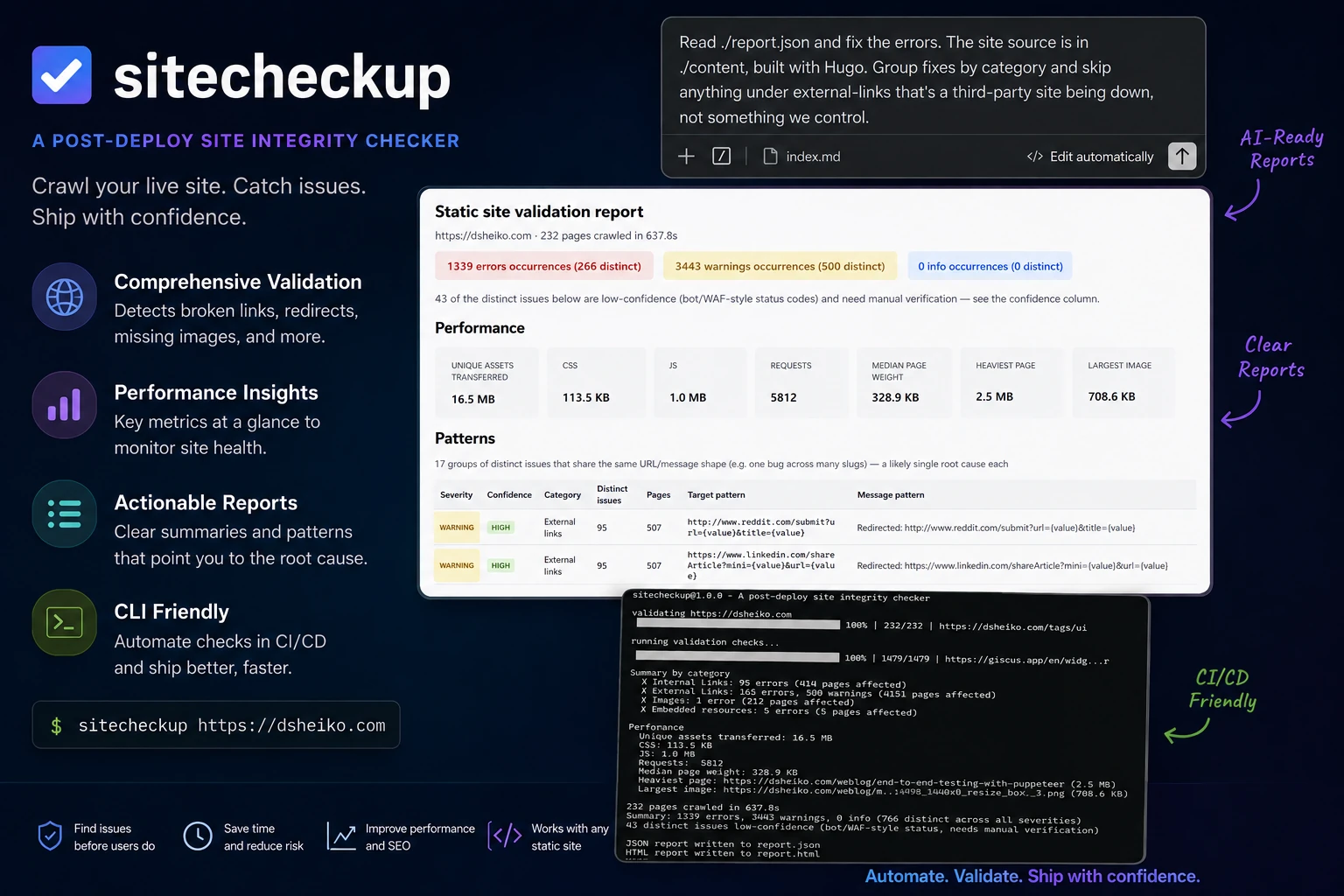Click the Static site validation report heading
The width and height of the screenshot is (1344, 896).
[x=539, y=212]
